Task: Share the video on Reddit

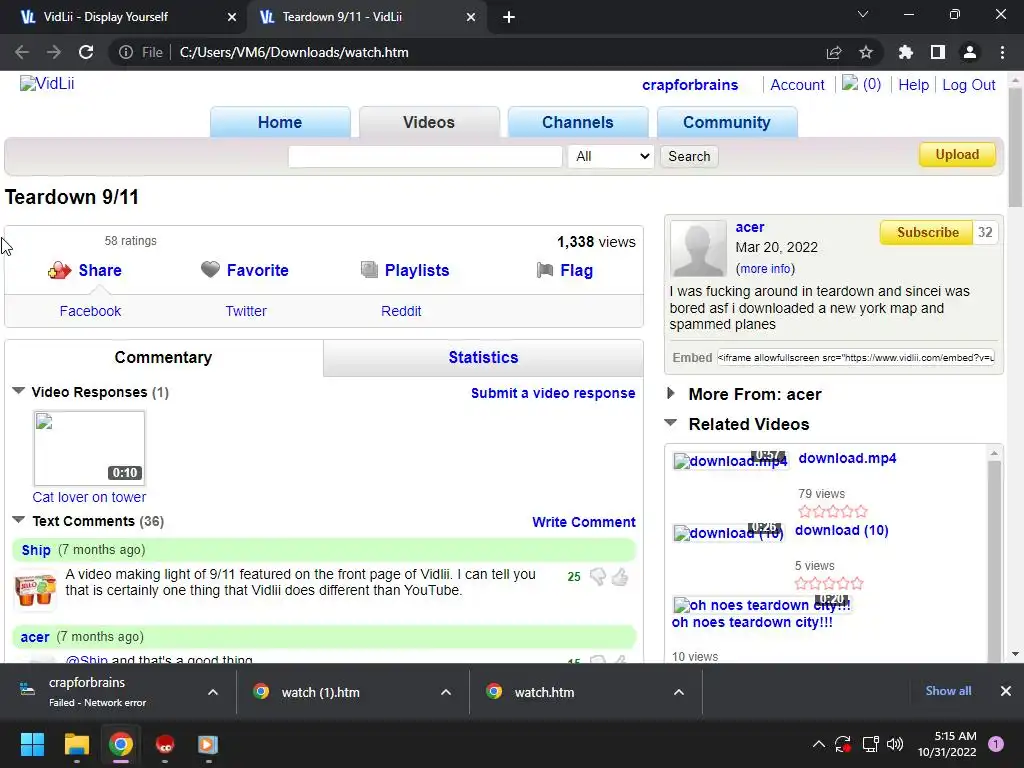Action: click(401, 311)
